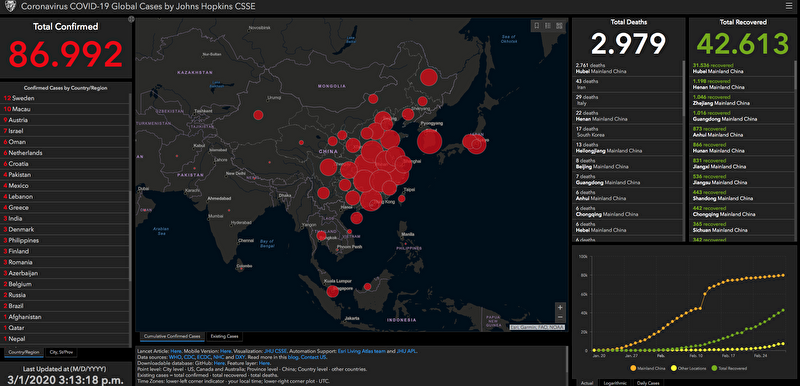Image resolution: width=800 pixels, height=386 pixels.
Task: Open the basemap gallery grid icon
Action: (x=559, y=25)
